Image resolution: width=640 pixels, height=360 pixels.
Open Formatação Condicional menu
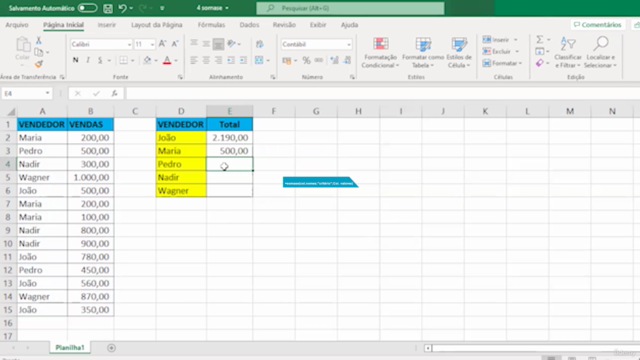[380, 52]
